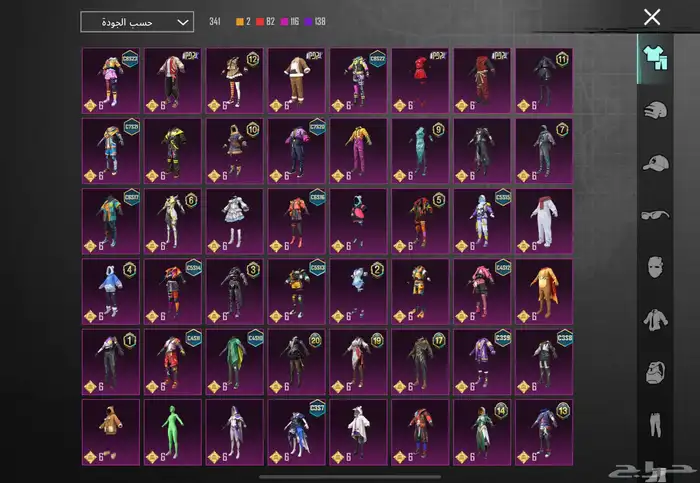Viewport: 700px width, 483px height.
Task: Pick the blue hoodie outfit with badge 4
Action: (x=110, y=291)
